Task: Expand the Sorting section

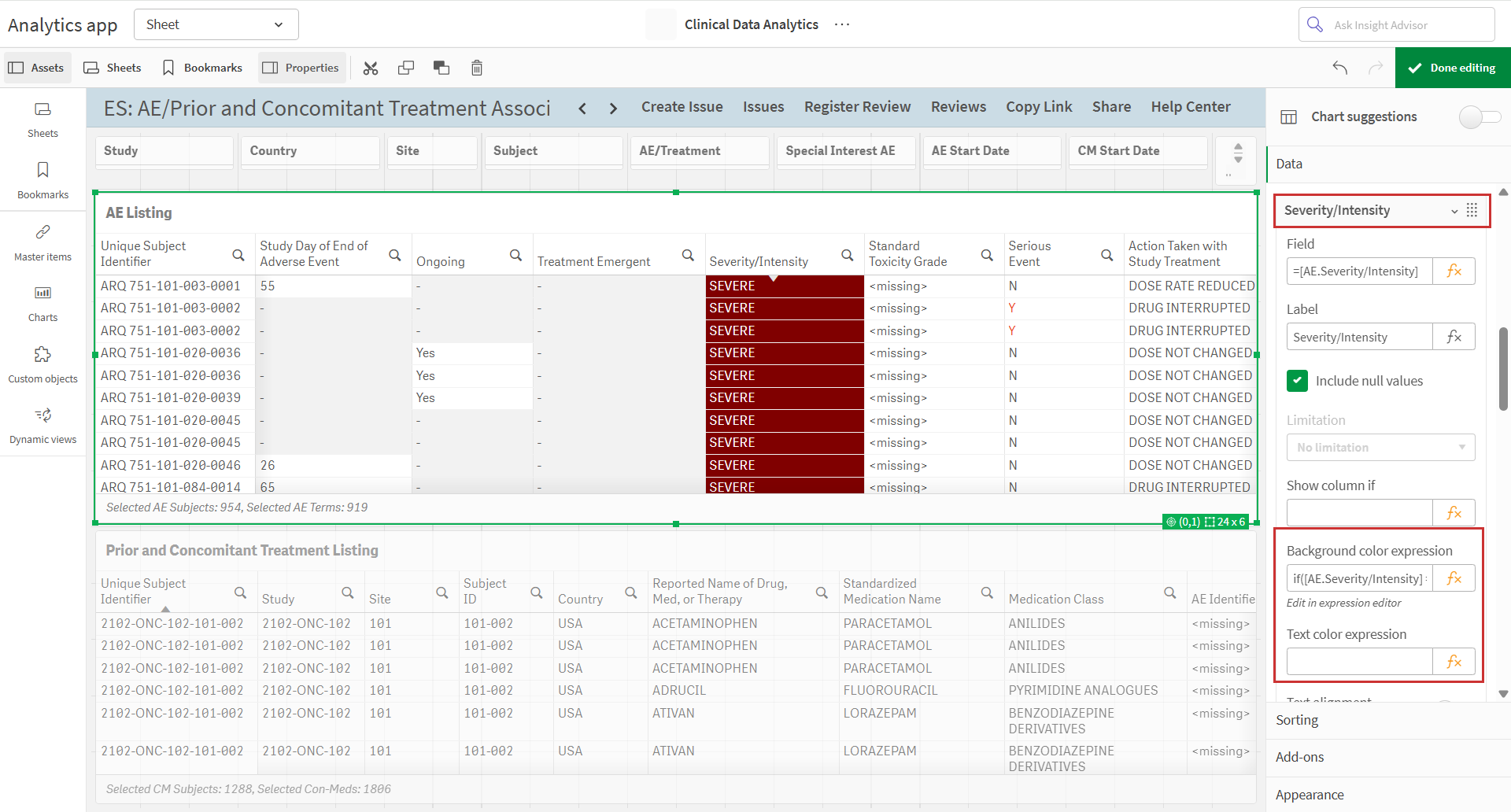Action: point(1388,720)
